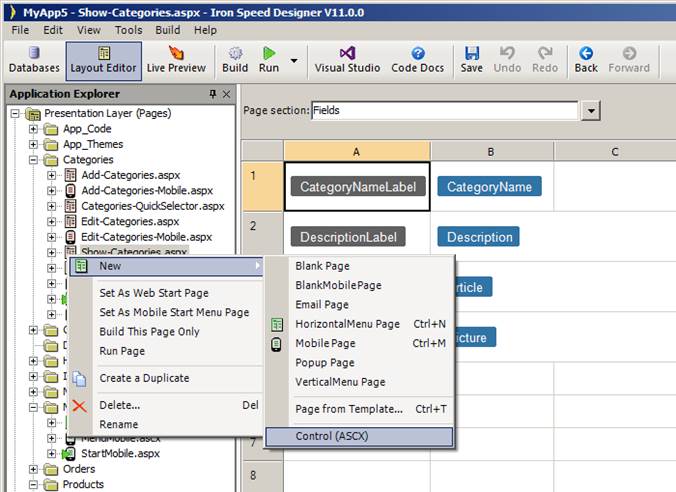Navigate Back in the toolbar

(586, 60)
